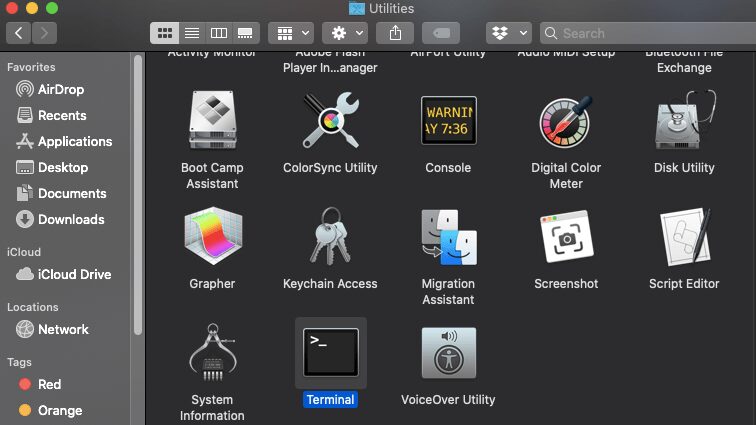Open the group-by arrangement dropdown
The image size is (756, 425).
pos(291,33)
